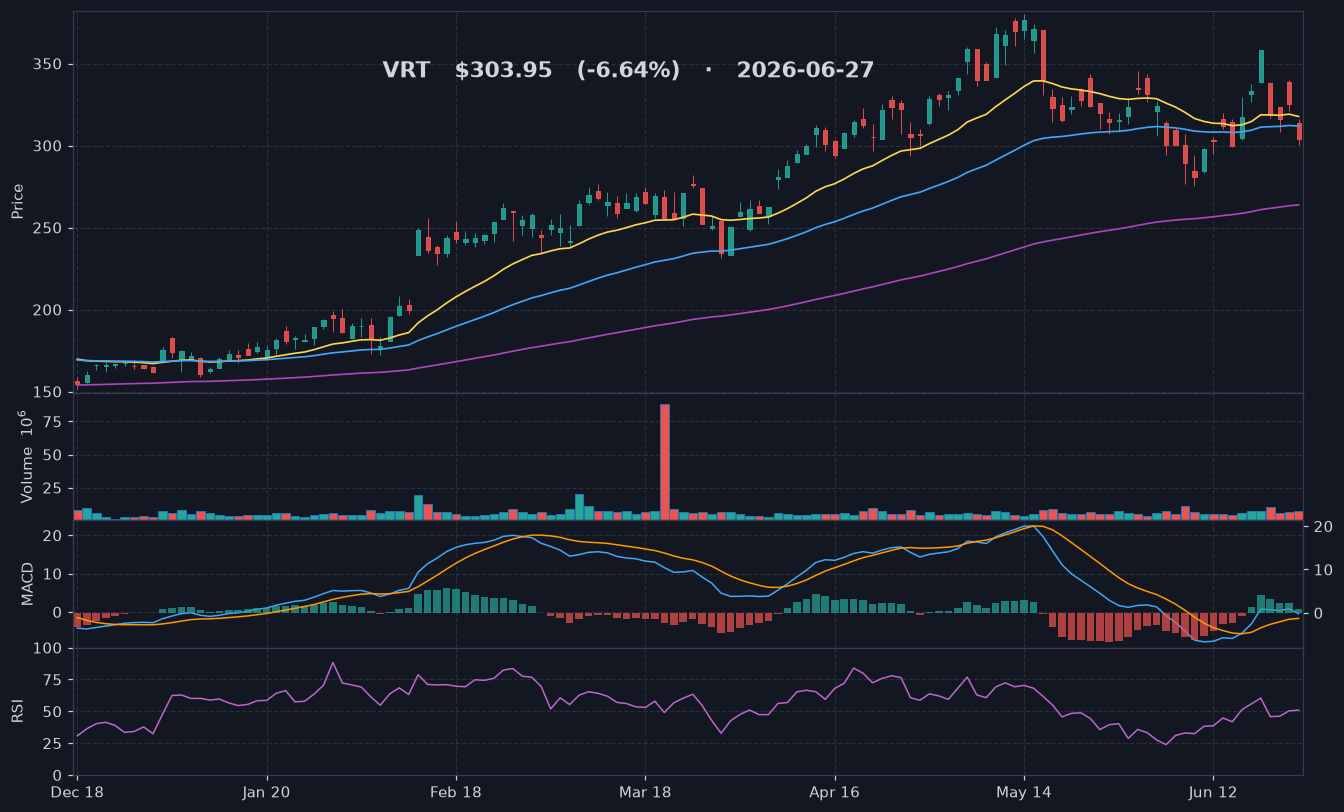Click the MACD axis label

(x=27, y=583)
